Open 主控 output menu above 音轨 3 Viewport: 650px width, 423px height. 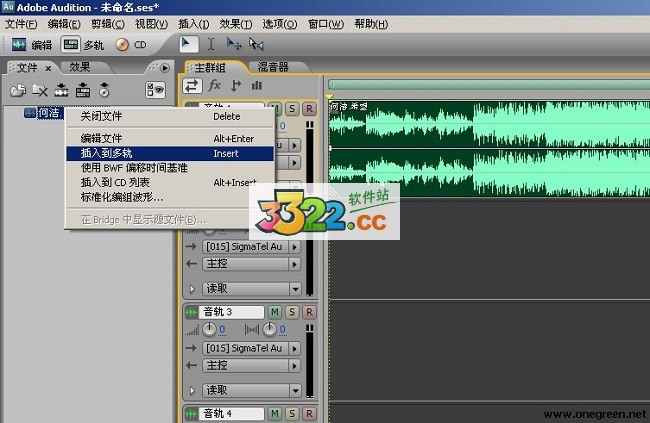(251, 264)
